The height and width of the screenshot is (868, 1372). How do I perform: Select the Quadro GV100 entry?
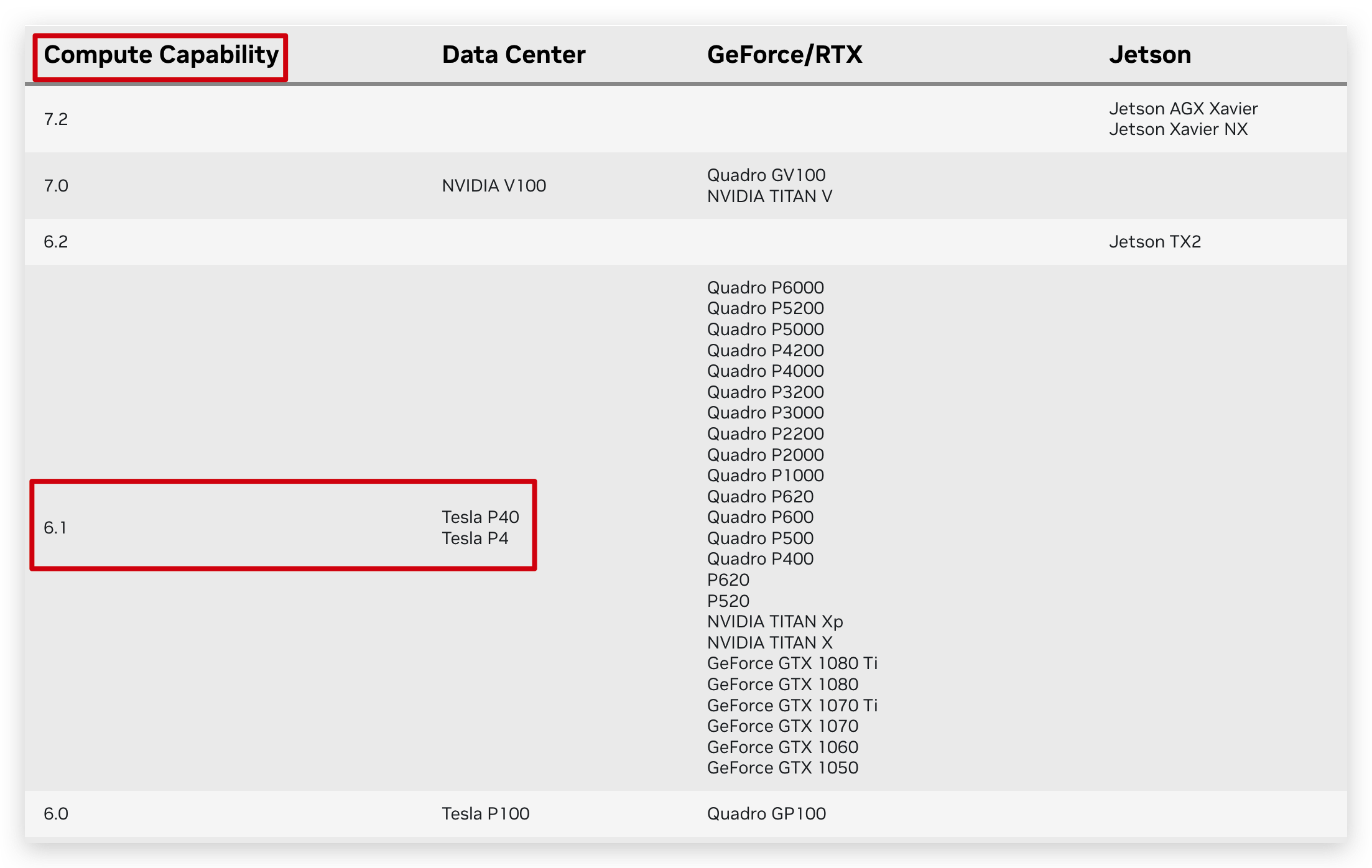point(766,175)
